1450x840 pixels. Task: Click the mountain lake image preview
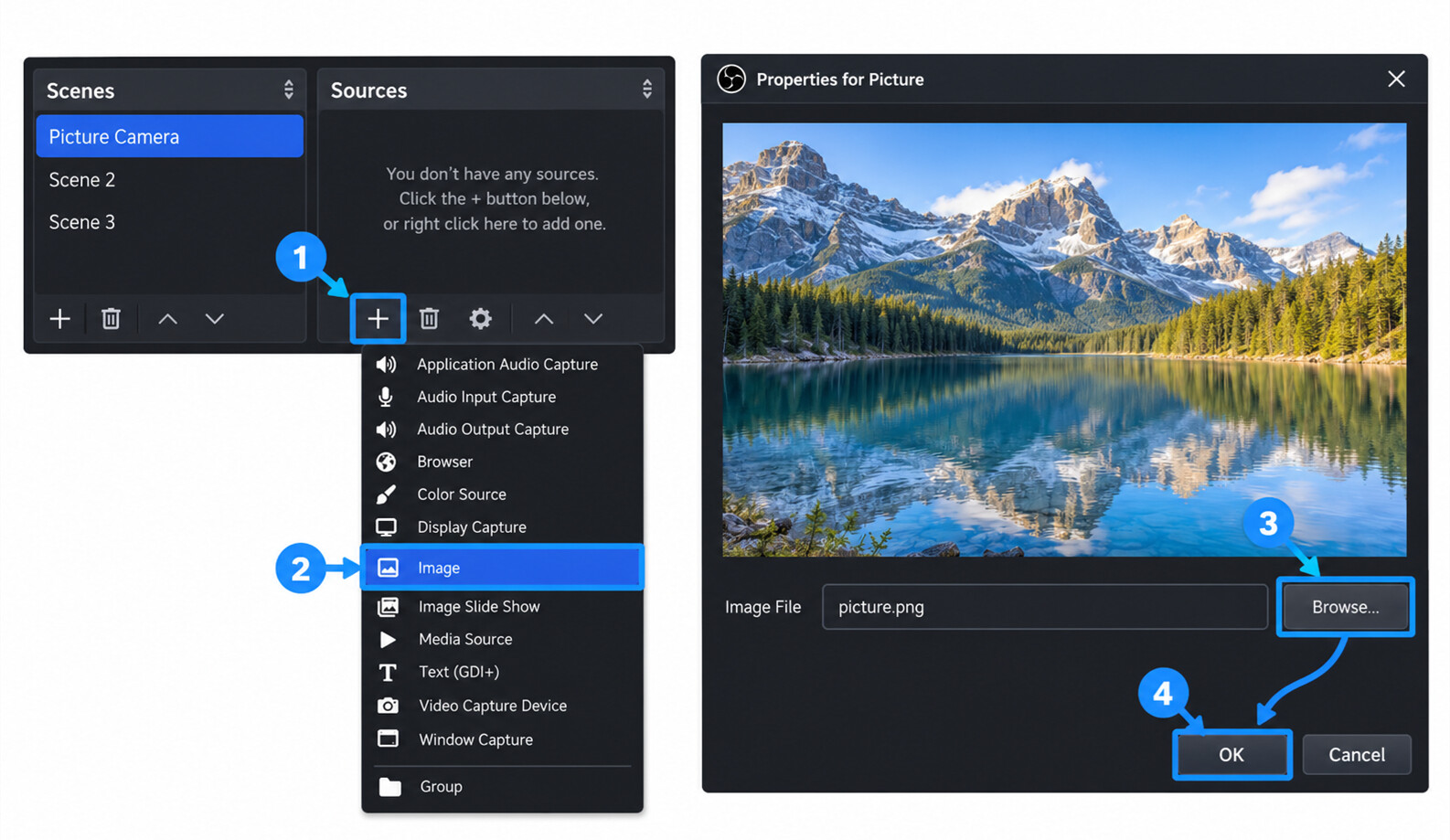(1064, 340)
